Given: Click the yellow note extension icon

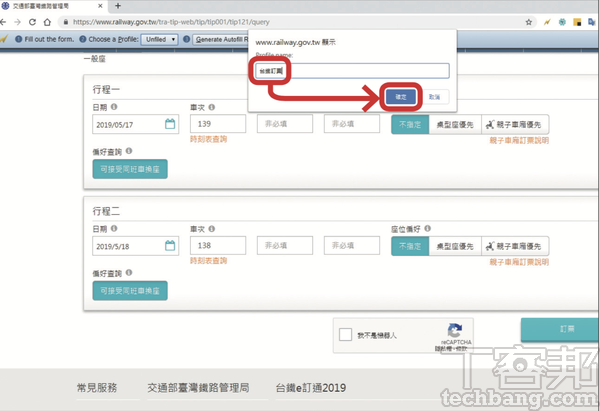Looking at the screenshot, I should [x=577, y=22].
